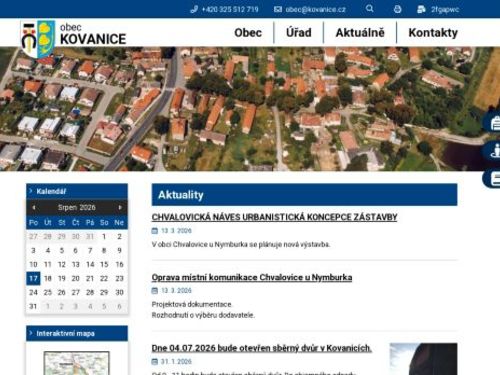
Task: Select day 31 at the bottom row of the calendar
Action: point(33,306)
